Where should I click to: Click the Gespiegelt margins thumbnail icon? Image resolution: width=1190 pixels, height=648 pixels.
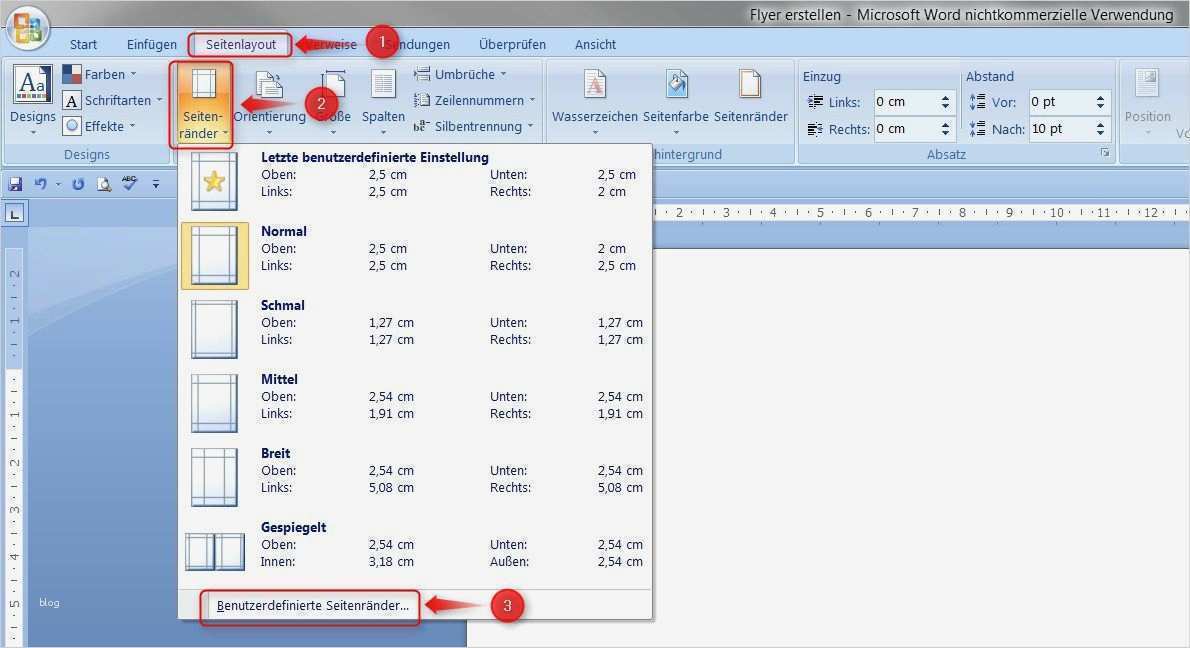click(x=215, y=552)
